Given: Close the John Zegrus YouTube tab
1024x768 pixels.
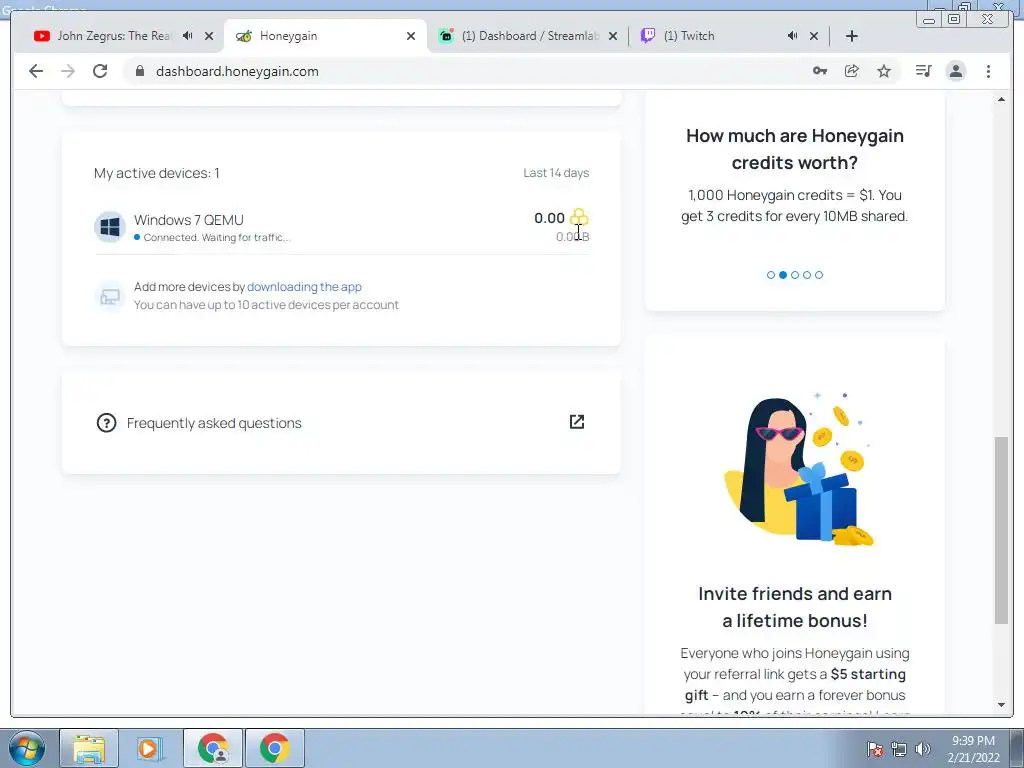Looking at the screenshot, I should 209,36.
